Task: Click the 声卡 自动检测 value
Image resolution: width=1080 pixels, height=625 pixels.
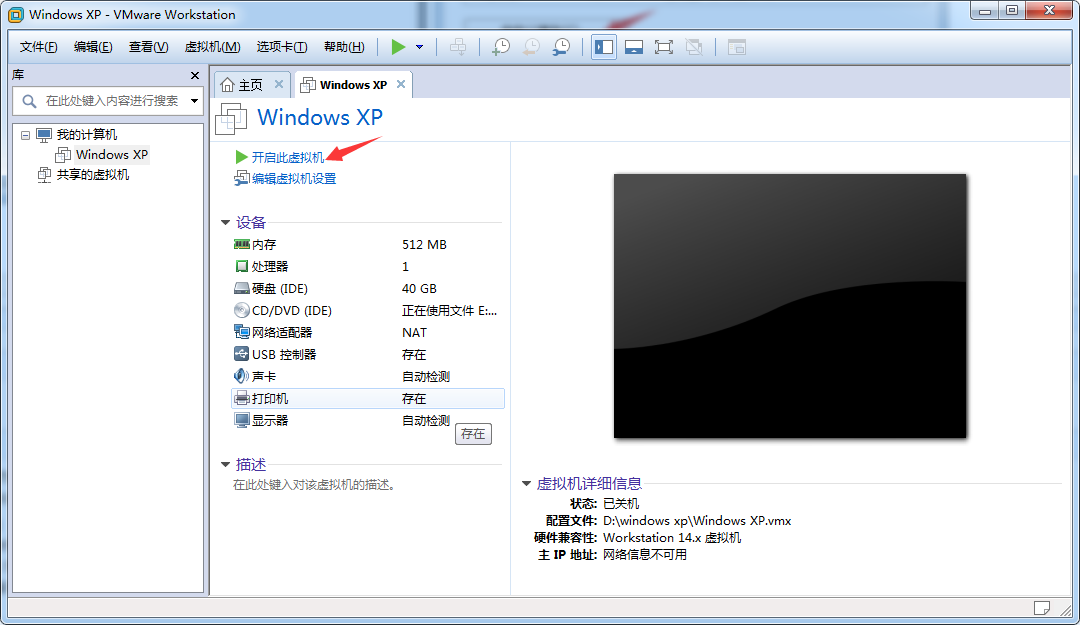Action: pos(426,377)
